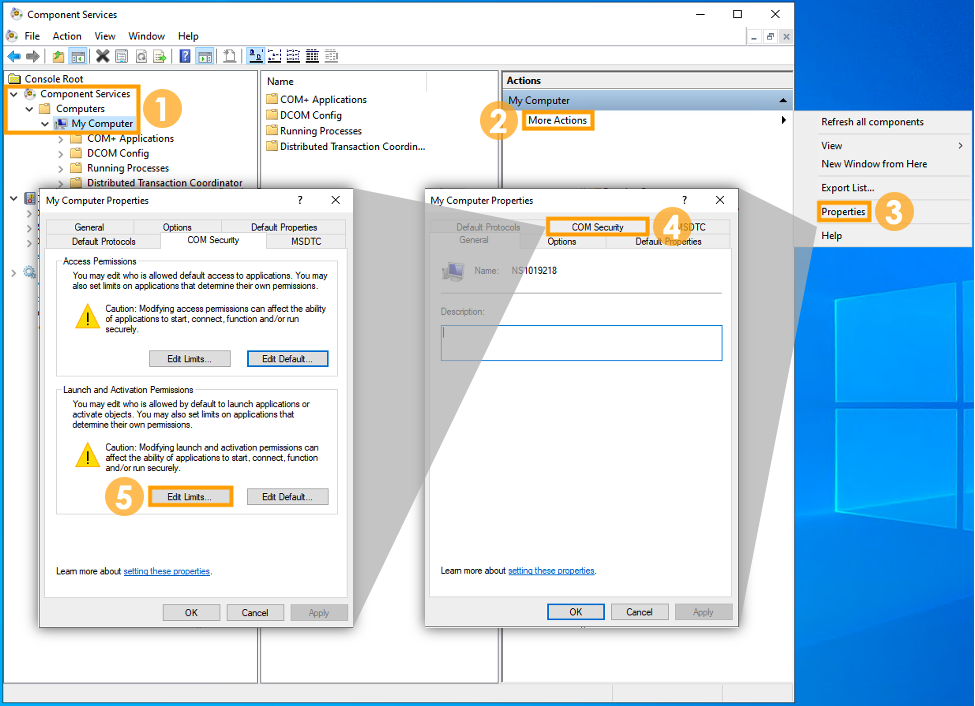Click Edit Default under Access Permissions

pos(287,359)
